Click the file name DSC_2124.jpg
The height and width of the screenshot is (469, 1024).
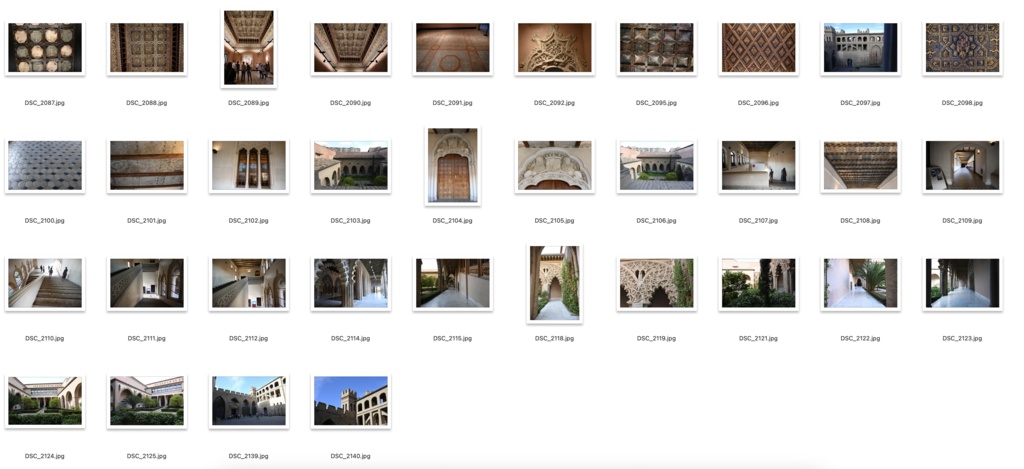point(44,456)
